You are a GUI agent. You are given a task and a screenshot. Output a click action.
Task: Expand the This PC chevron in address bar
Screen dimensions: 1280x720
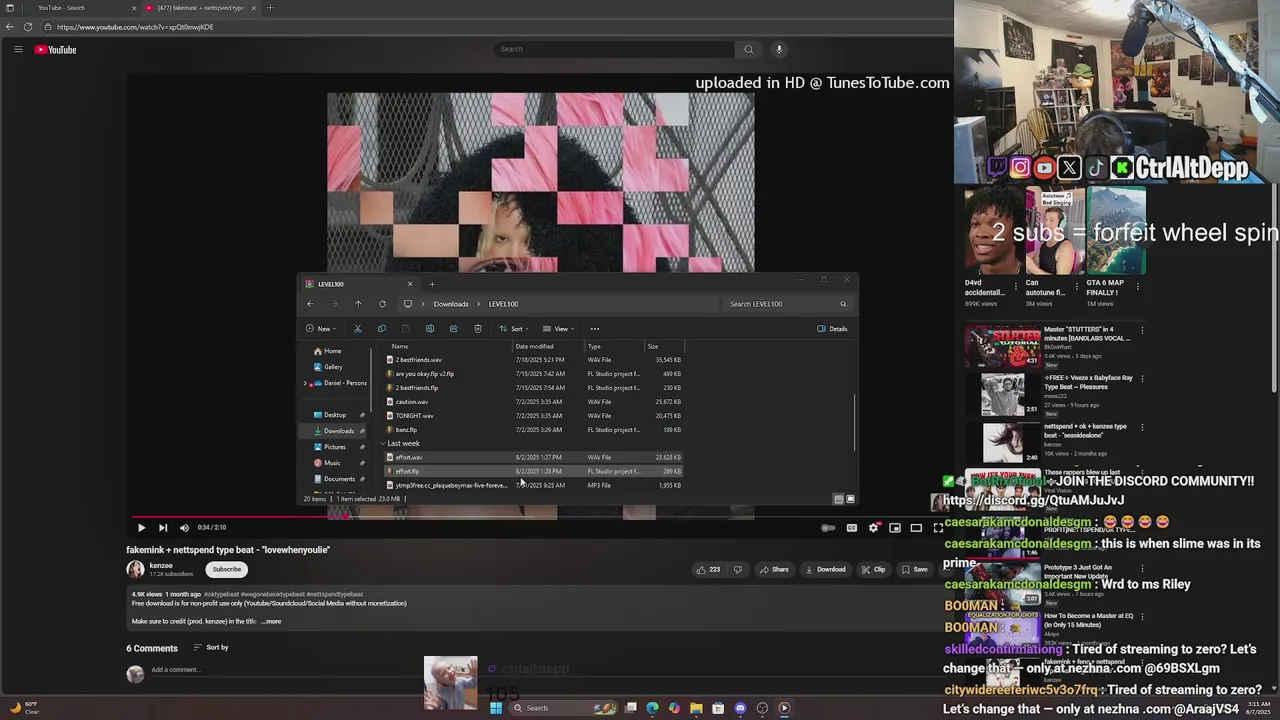pos(422,304)
